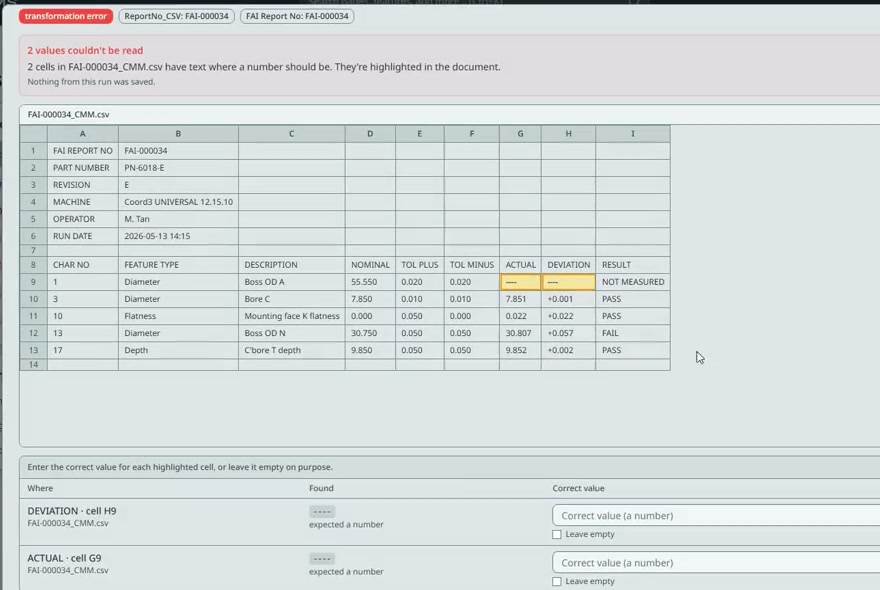The image size is (880, 590).
Task: Select column header G
Action: tap(520, 134)
